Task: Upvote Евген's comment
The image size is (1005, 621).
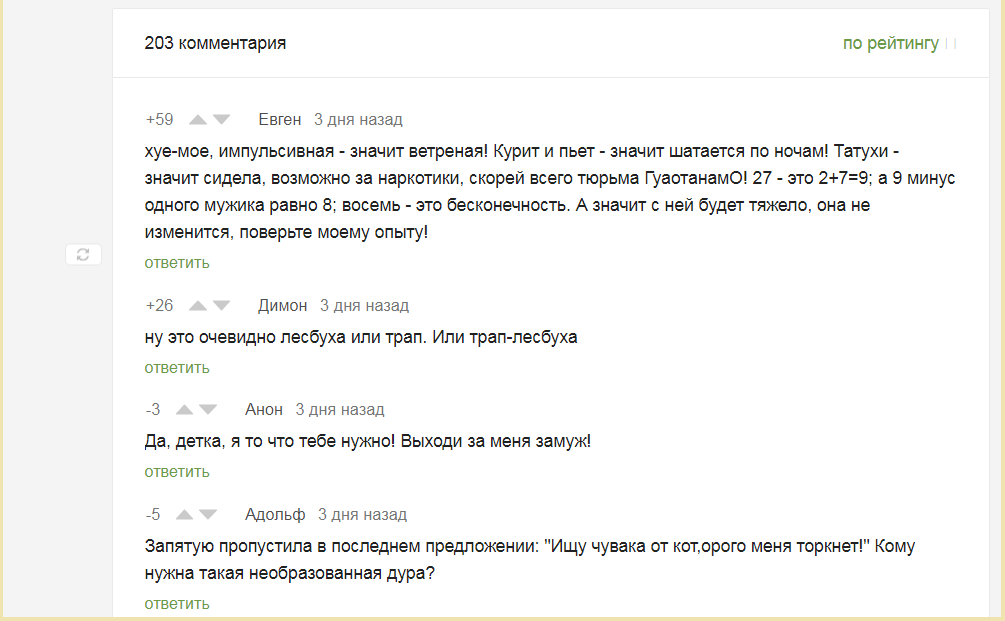Action: pyautogui.click(x=198, y=120)
